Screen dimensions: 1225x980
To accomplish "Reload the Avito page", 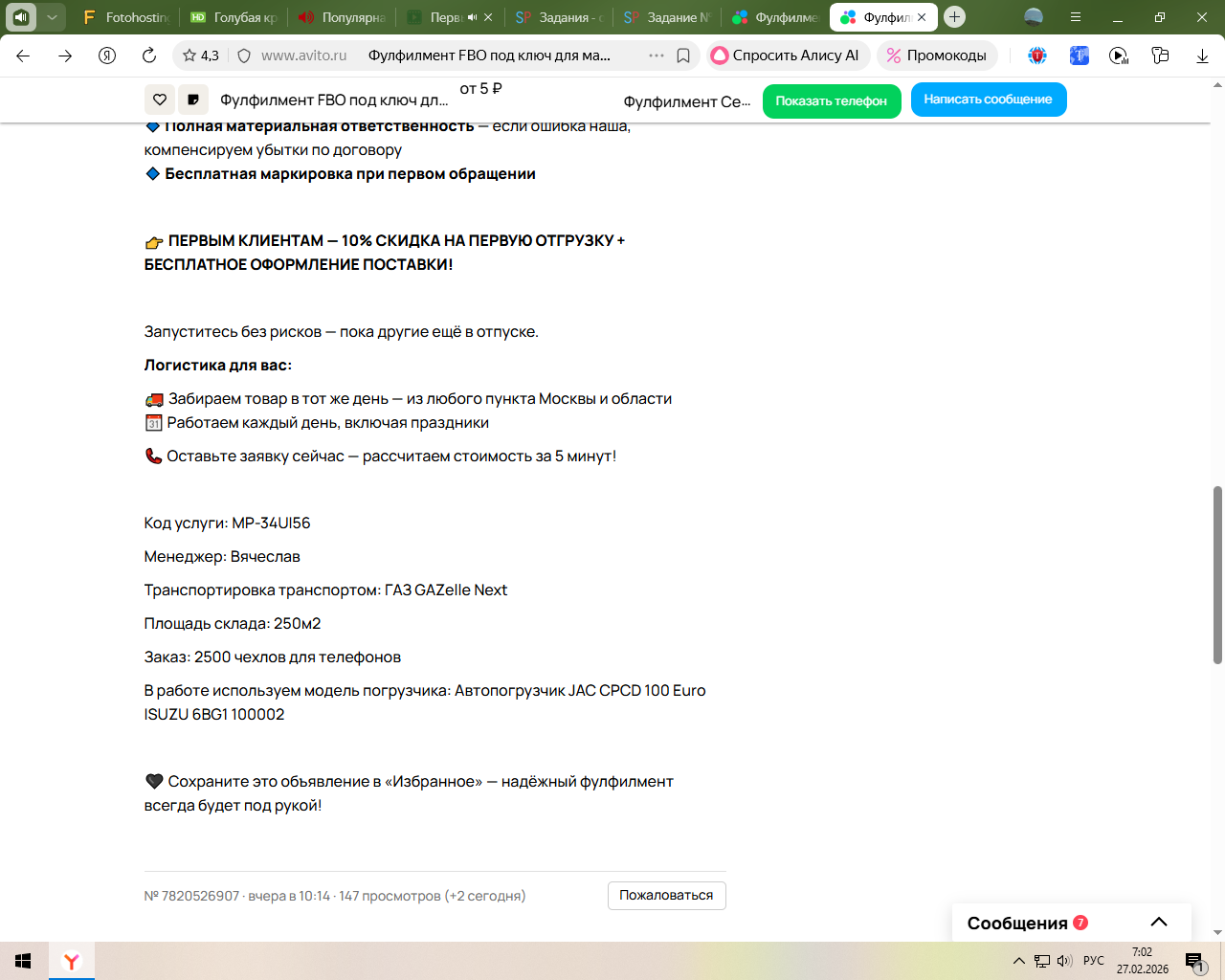I will [149, 56].
